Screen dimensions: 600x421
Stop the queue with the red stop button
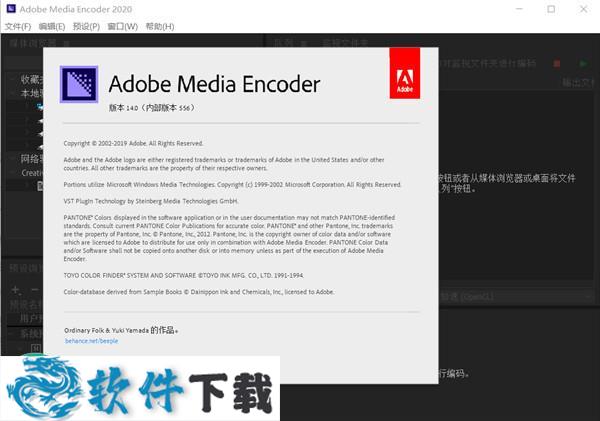(557, 64)
